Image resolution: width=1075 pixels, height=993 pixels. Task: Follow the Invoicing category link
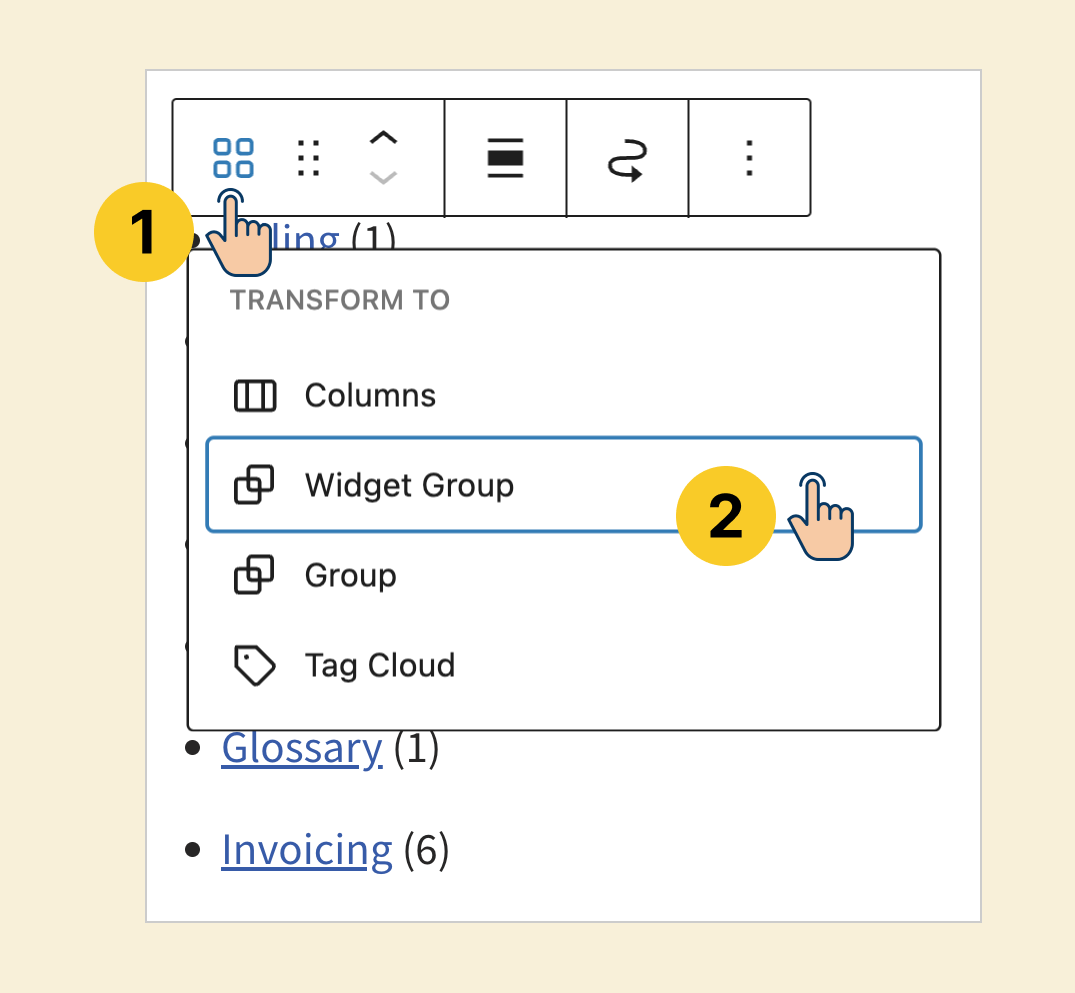pos(306,850)
